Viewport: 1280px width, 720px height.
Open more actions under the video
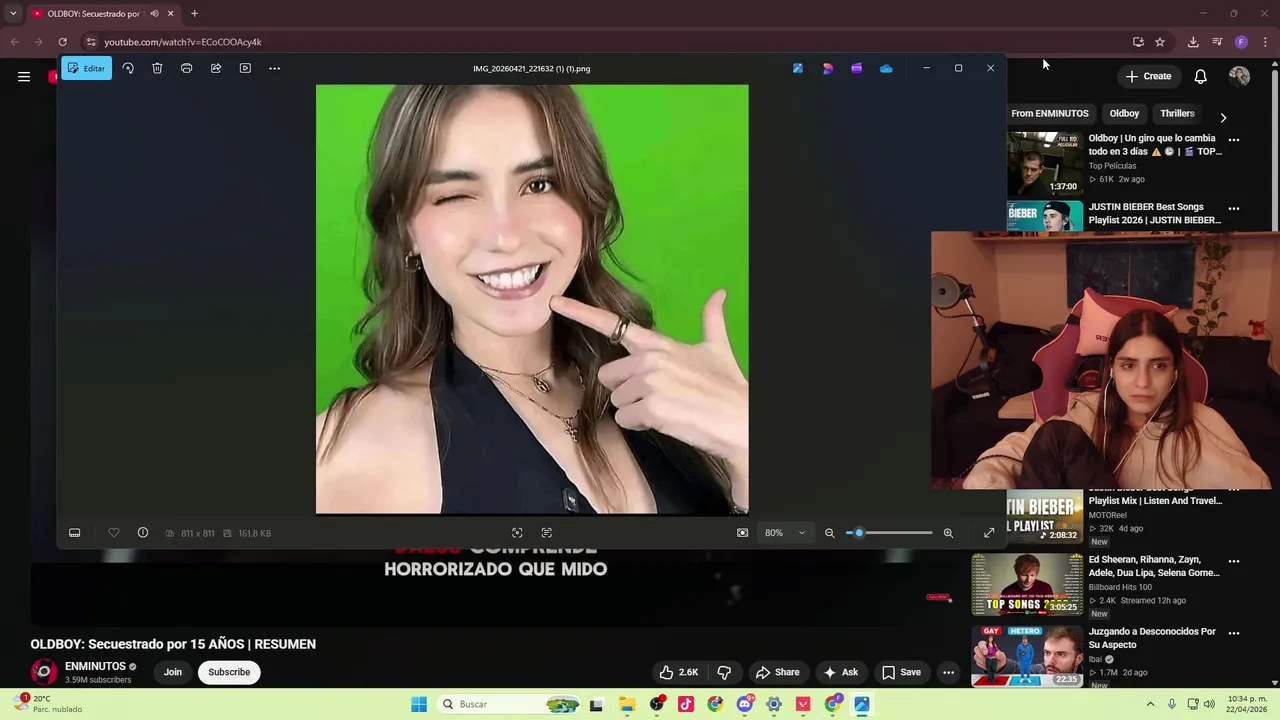pos(948,672)
